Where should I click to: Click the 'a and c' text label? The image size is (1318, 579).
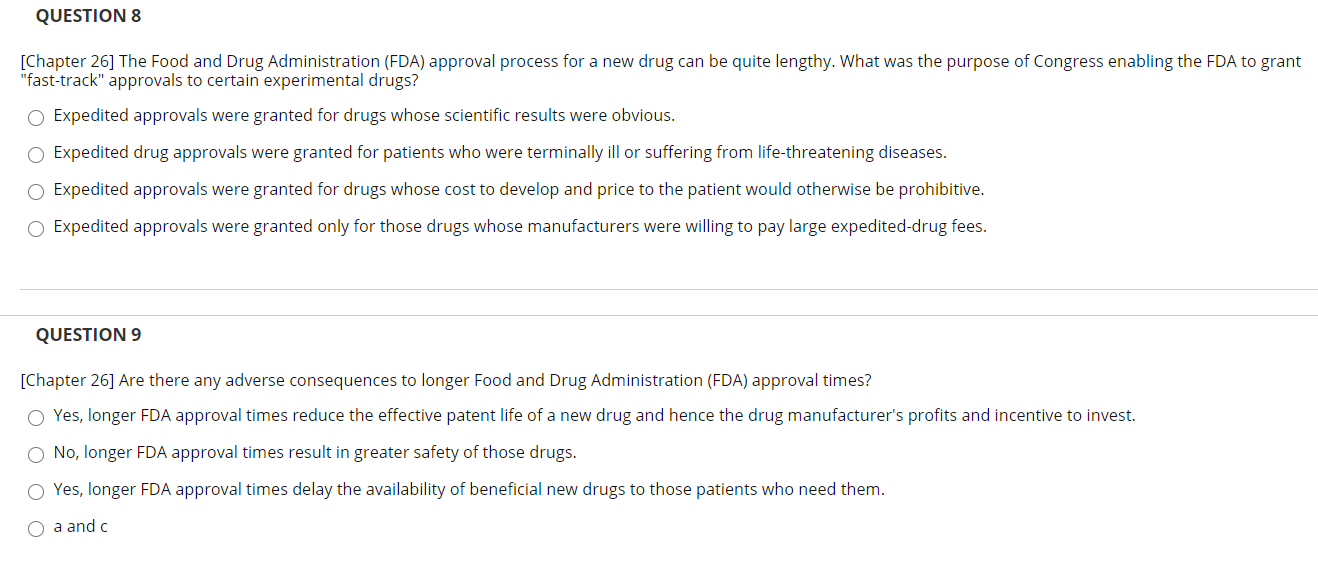point(80,526)
